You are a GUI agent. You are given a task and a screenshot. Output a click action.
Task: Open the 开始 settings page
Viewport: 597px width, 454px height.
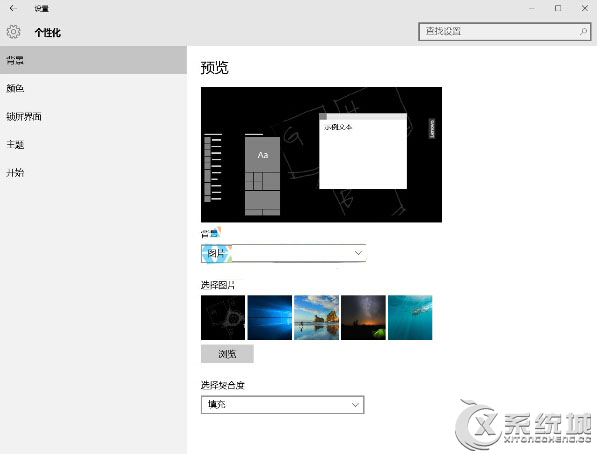point(93,173)
